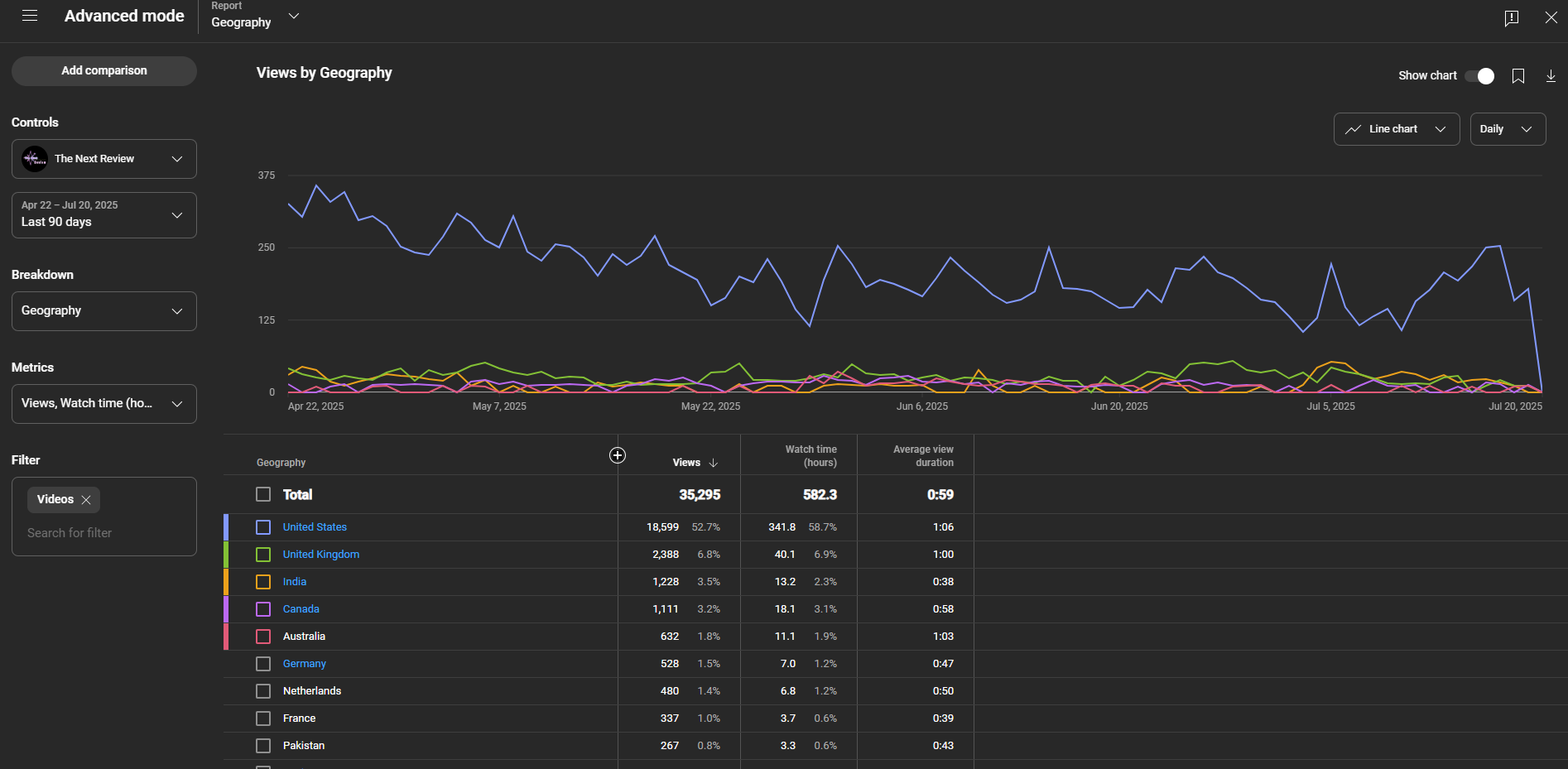Close Advanced mode with the X icon
The image size is (1568, 769).
pos(1551,17)
